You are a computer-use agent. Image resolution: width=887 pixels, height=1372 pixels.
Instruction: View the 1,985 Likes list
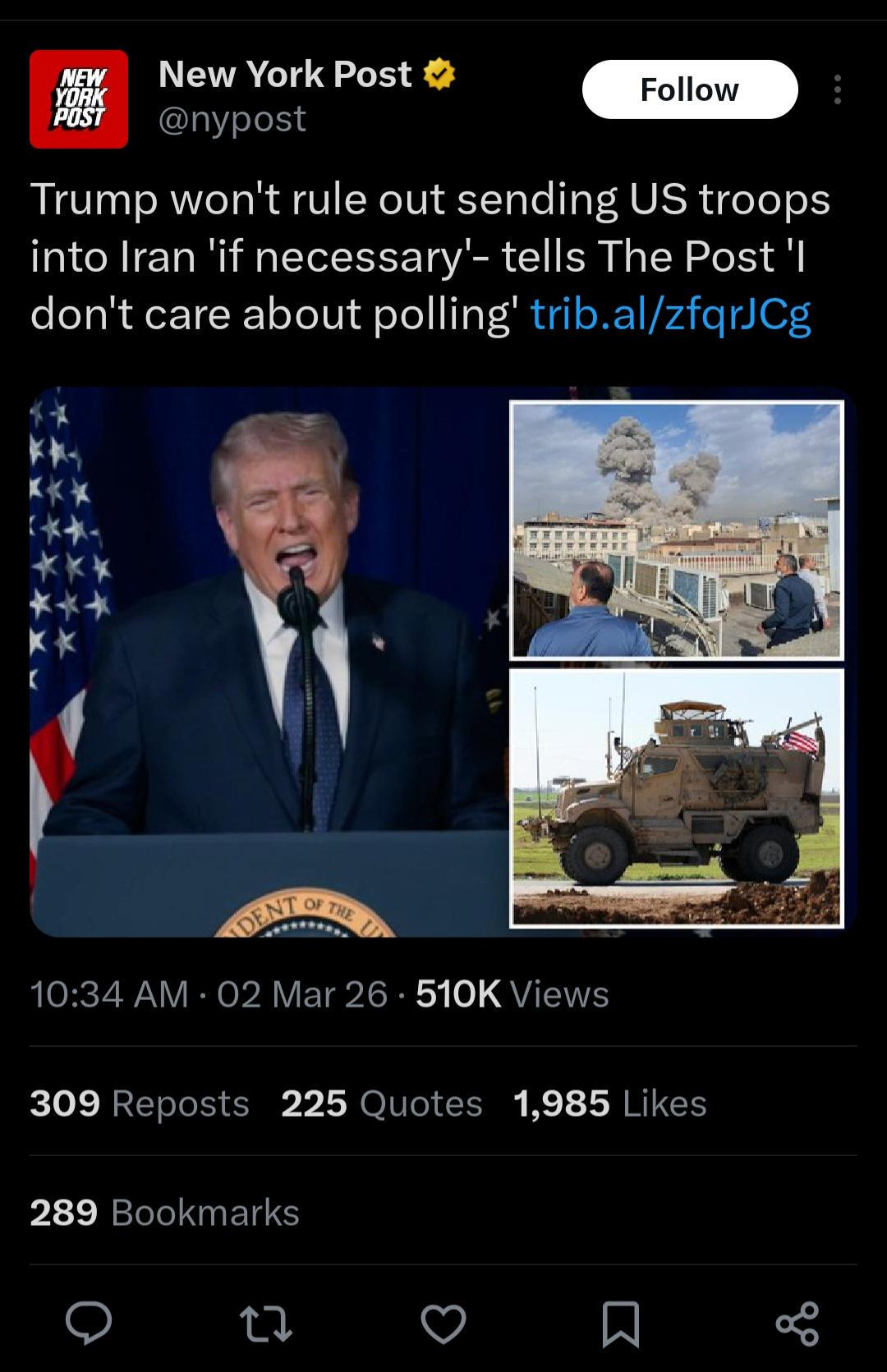point(610,1103)
